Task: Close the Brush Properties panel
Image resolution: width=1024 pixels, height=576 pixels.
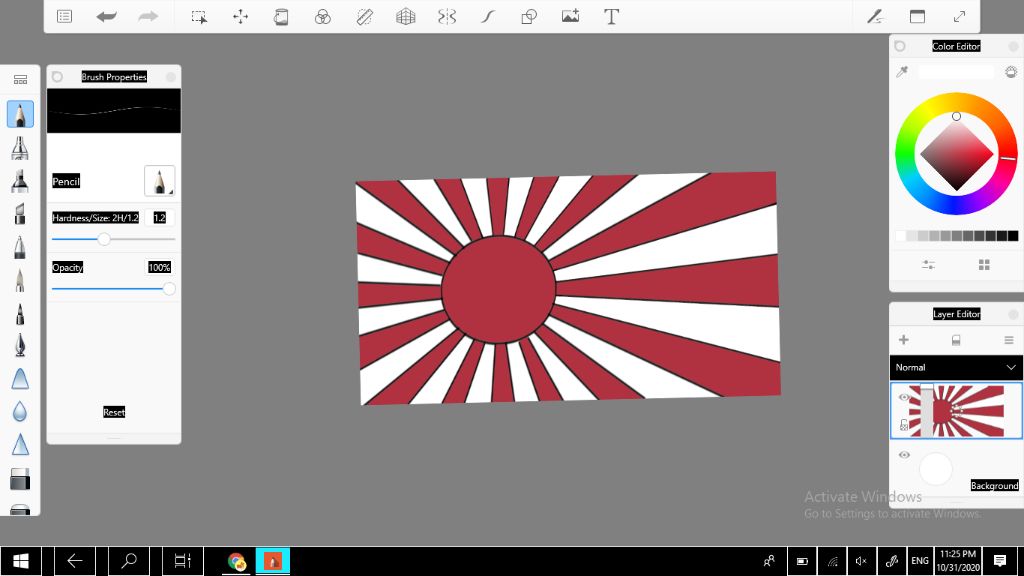Action: pos(170,77)
